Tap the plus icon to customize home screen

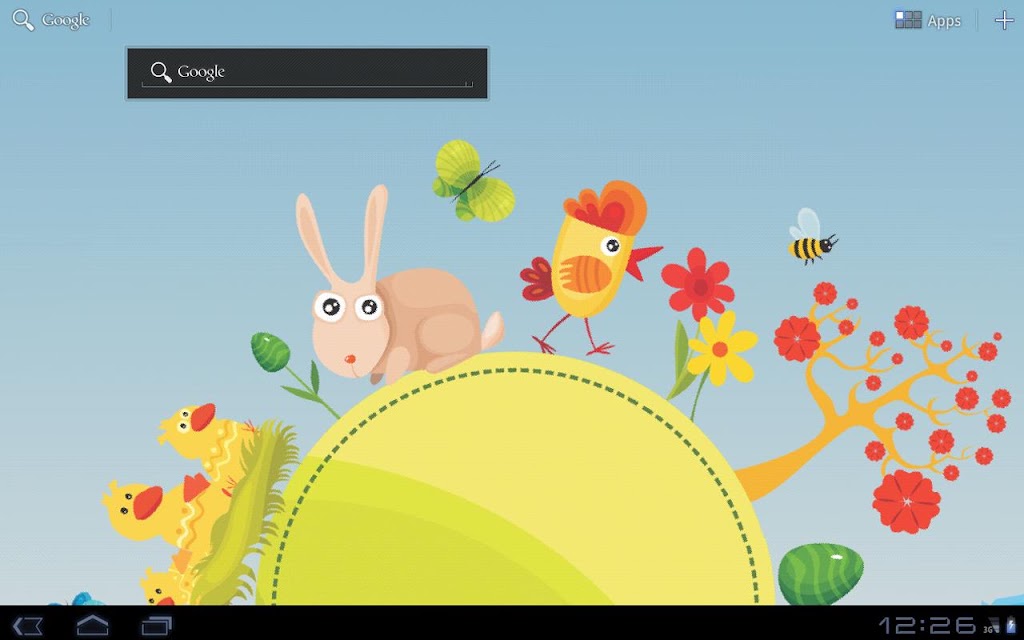pos(1004,20)
